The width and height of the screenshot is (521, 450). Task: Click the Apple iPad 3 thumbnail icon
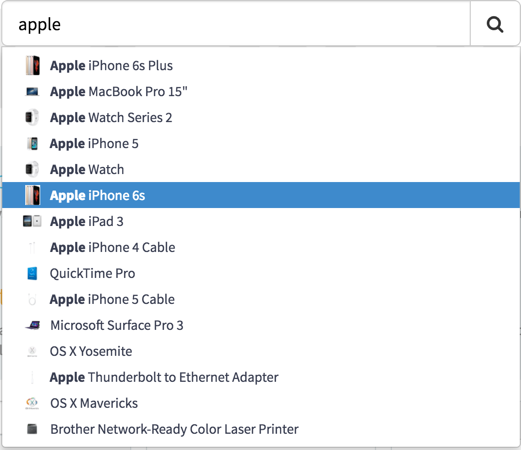click(x=32, y=221)
